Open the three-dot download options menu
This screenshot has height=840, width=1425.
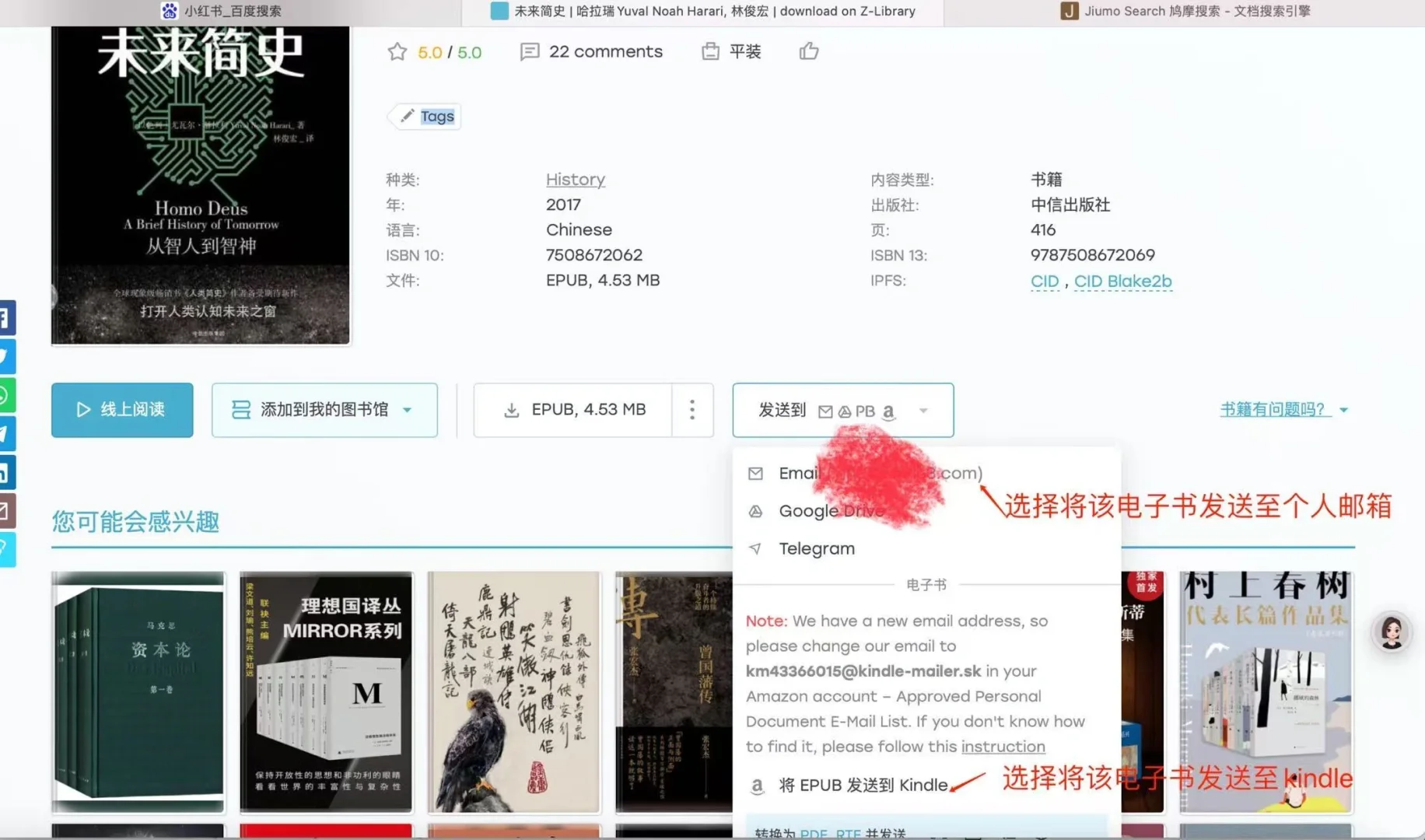pyautogui.click(x=692, y=410)
